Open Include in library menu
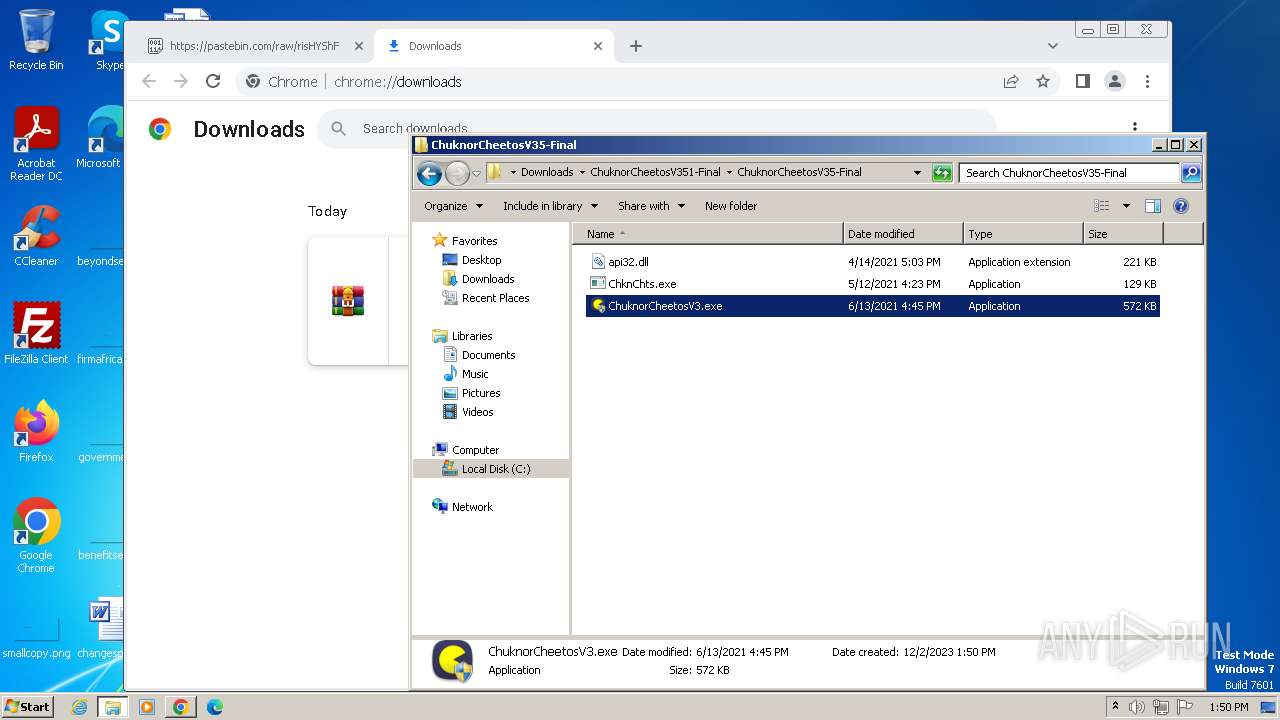 click(x=550, y=206)
